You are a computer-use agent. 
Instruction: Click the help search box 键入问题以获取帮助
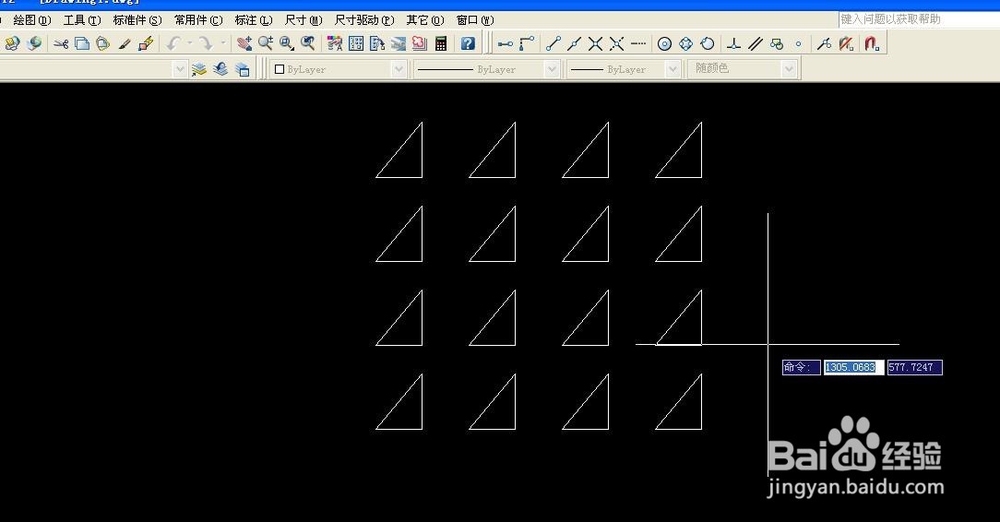[x=919, y=19]
